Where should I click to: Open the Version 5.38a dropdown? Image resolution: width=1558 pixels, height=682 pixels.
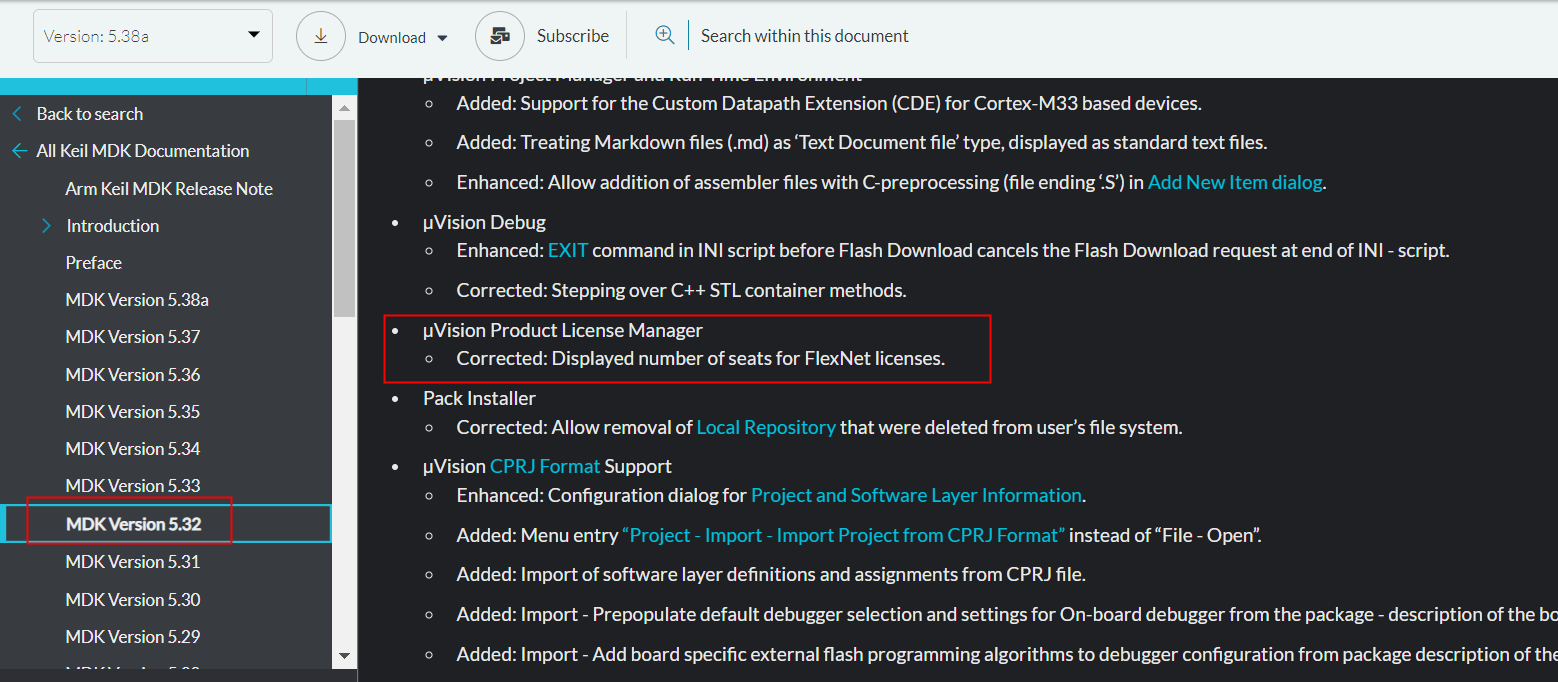[x=153, y=36]
